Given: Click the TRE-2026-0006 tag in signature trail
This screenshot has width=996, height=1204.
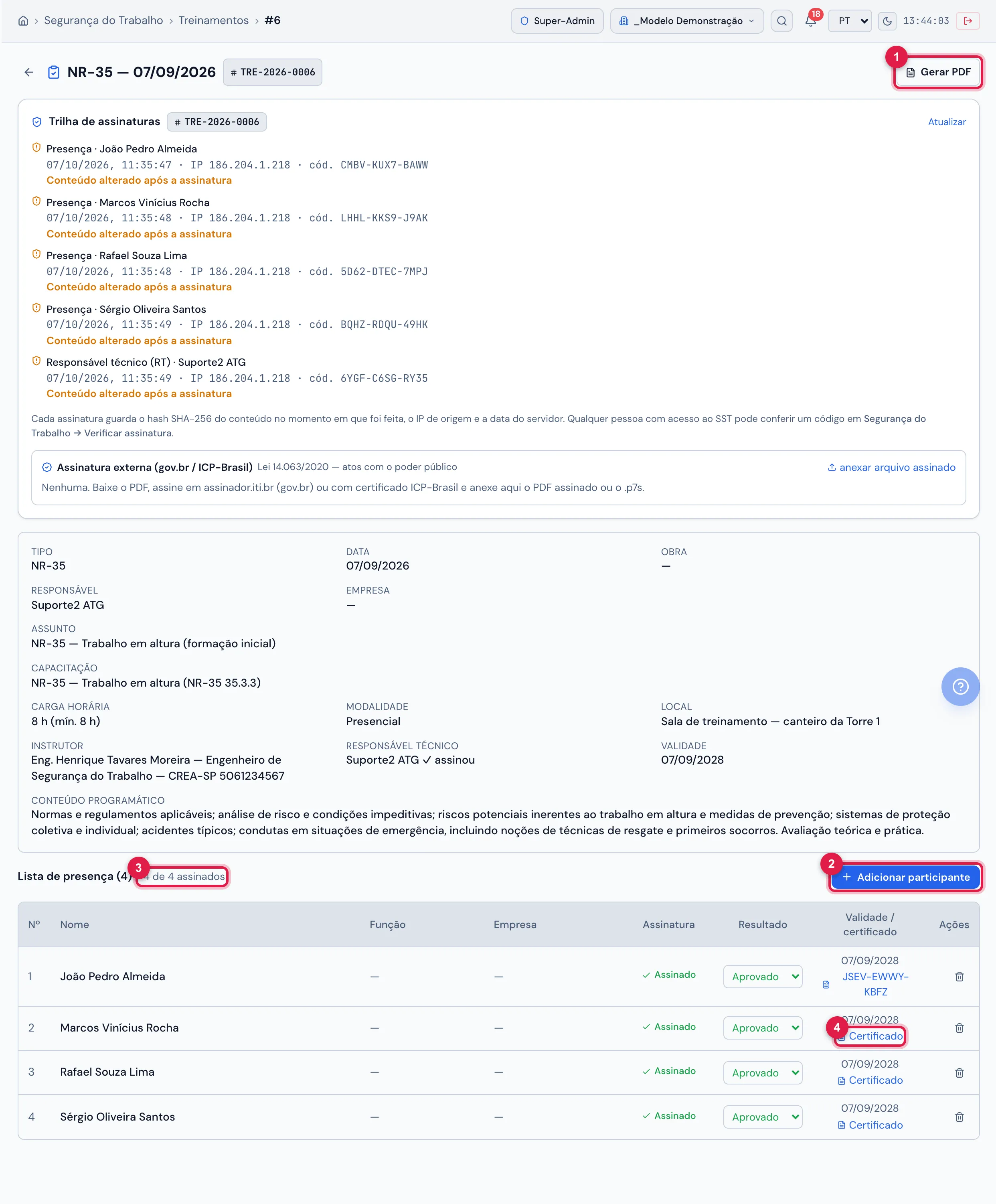Looking at the screenshot, I should pyautogui.click(x=217, y=122).
